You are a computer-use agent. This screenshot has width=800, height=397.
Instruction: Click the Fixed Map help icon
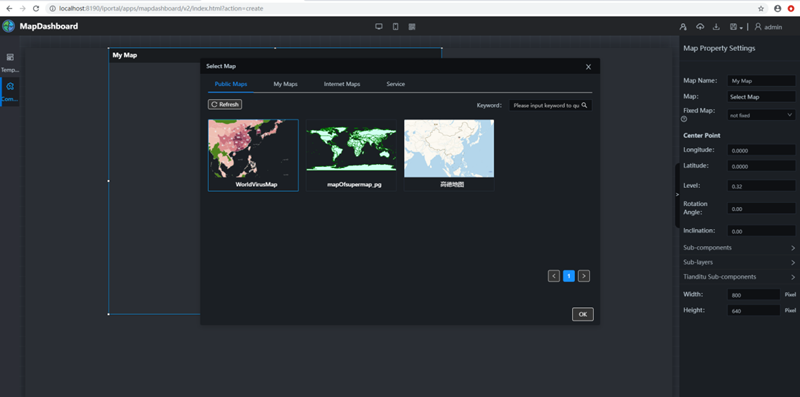684,119
